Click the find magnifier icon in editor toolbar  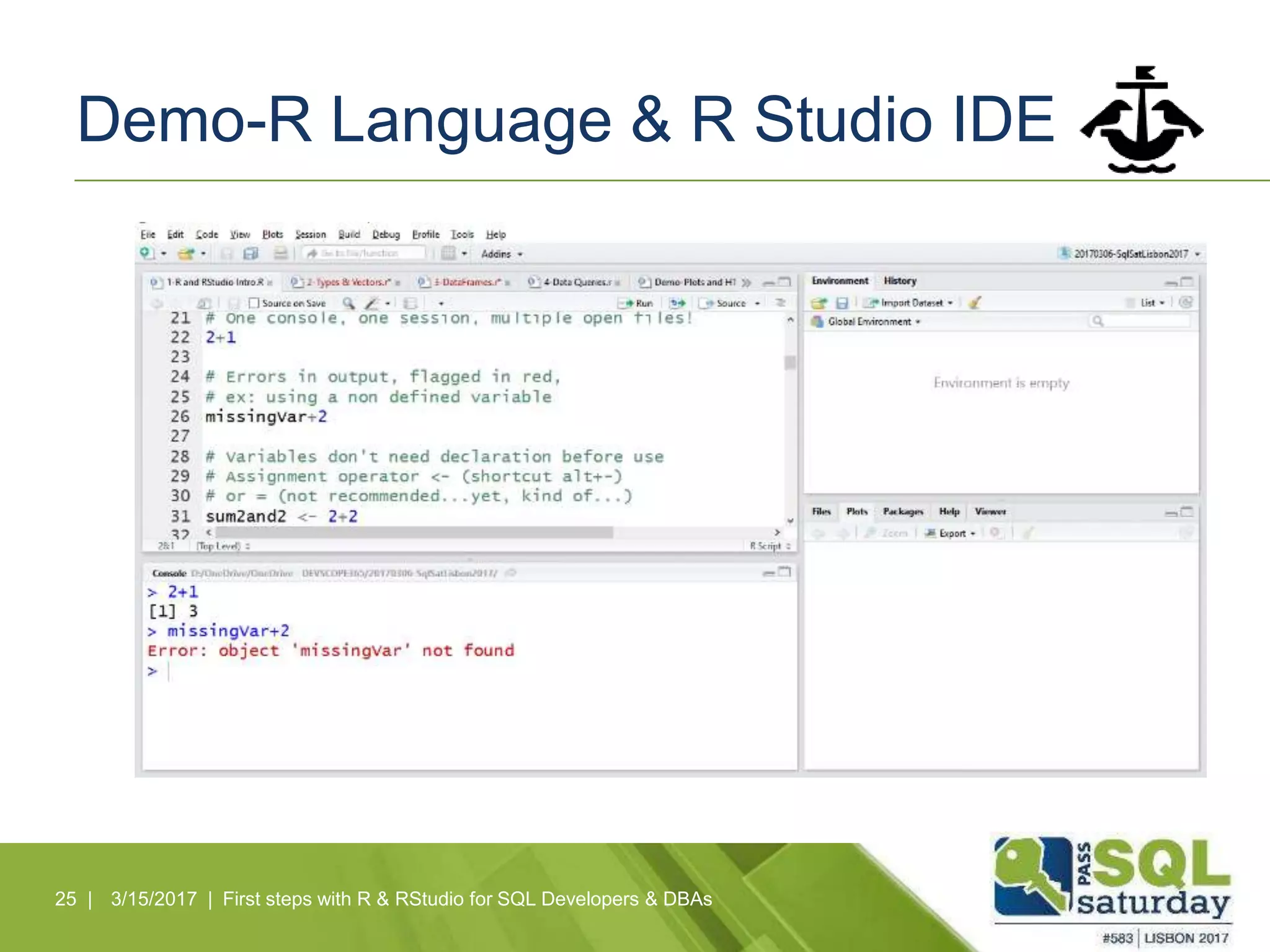coord(349,303)
